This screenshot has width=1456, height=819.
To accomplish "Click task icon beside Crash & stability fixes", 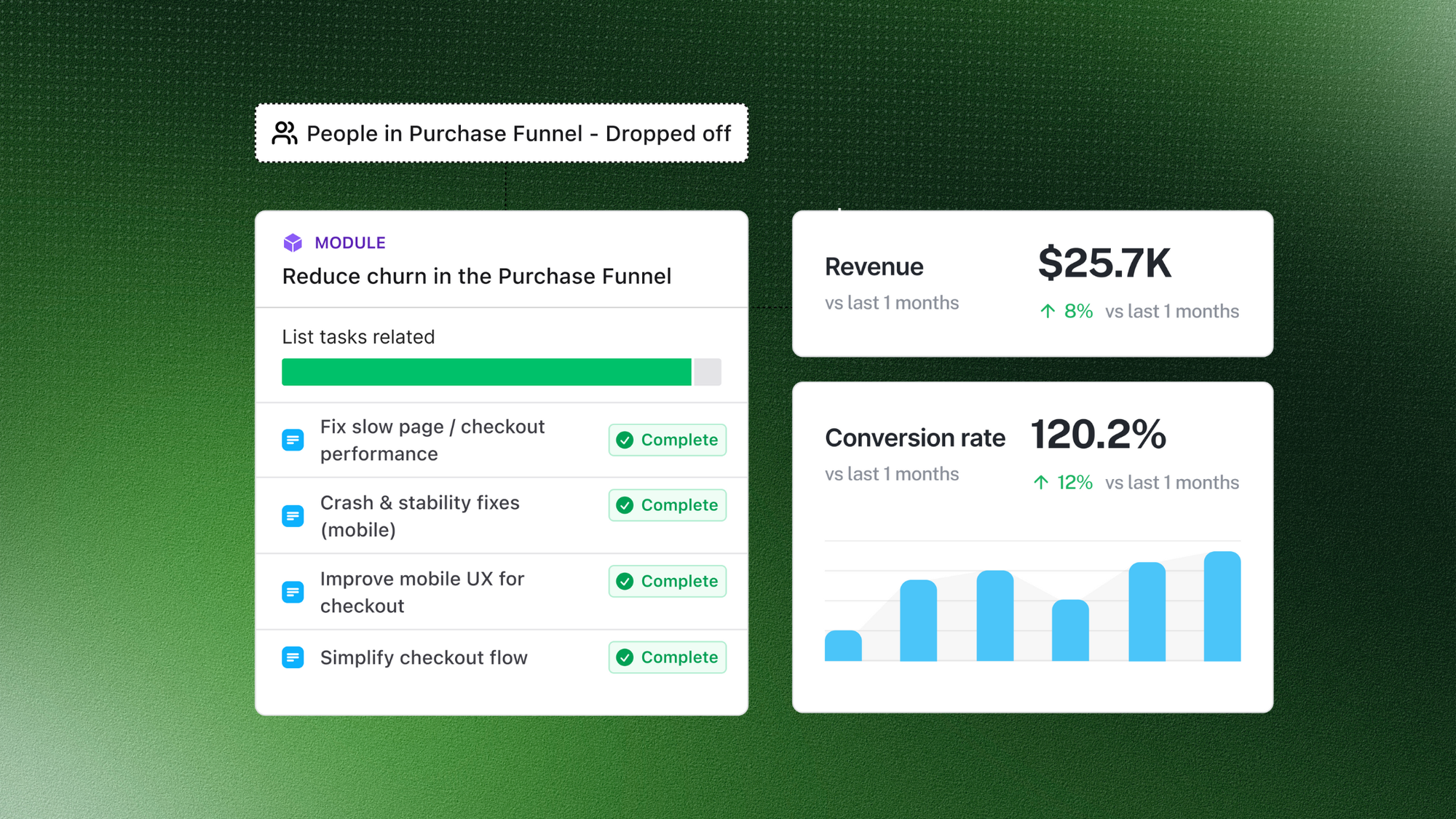I will tap(293, 516).
